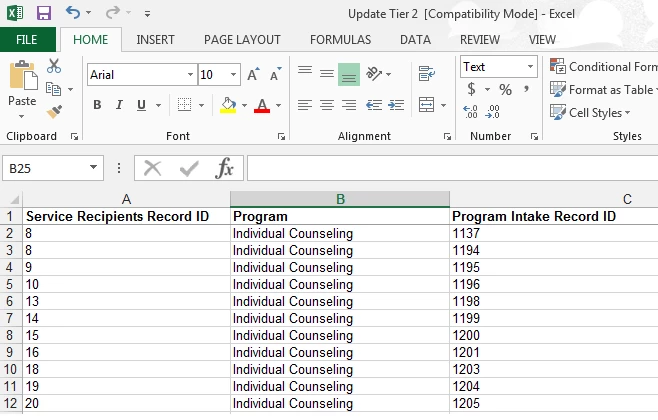Viewport: 658px width, 420px height.
Task: Switch to the DATA tab
Action: pyautogui.click(x=415, y=40)
